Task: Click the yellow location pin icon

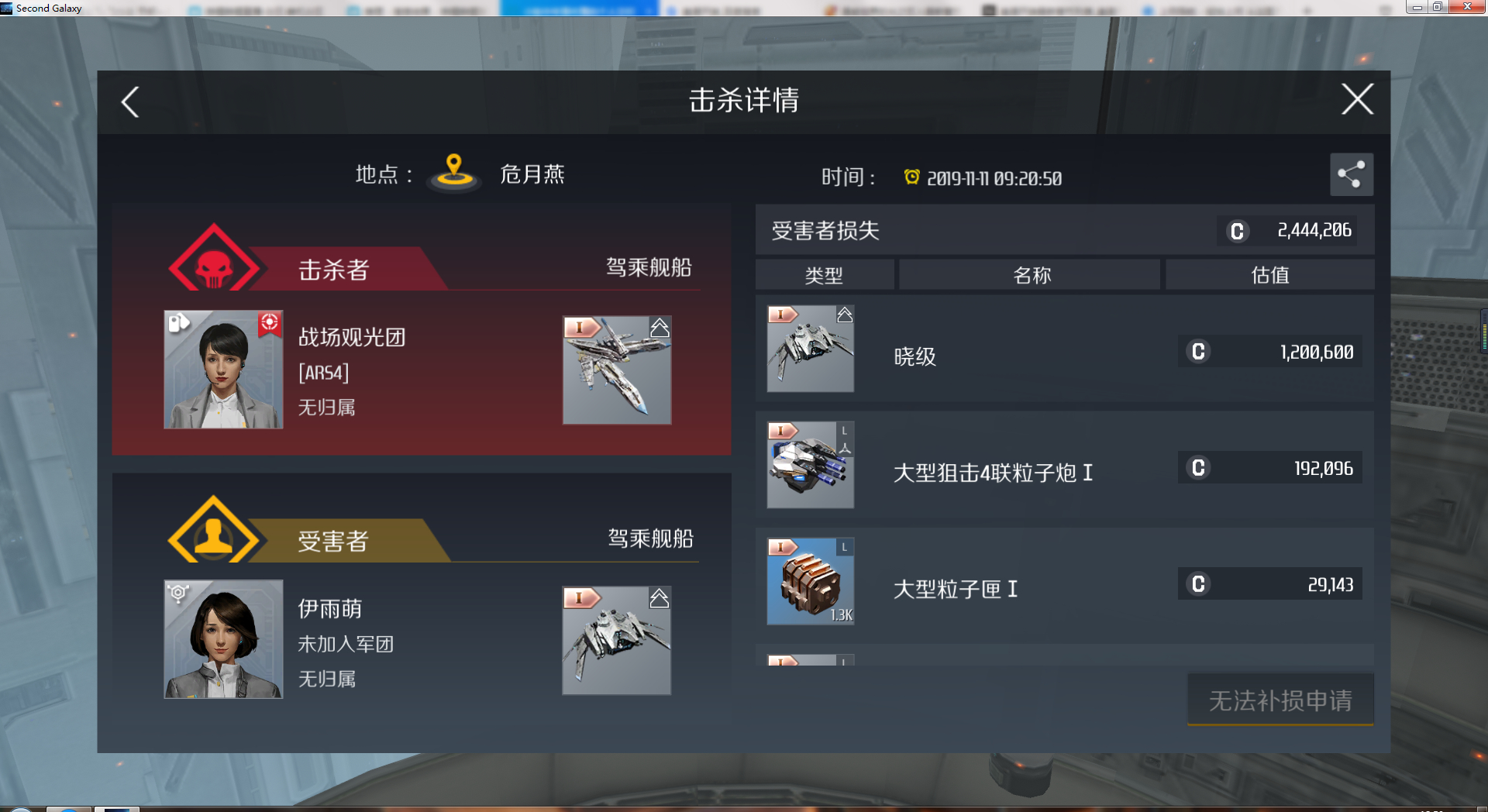Action: pos(455,172)
